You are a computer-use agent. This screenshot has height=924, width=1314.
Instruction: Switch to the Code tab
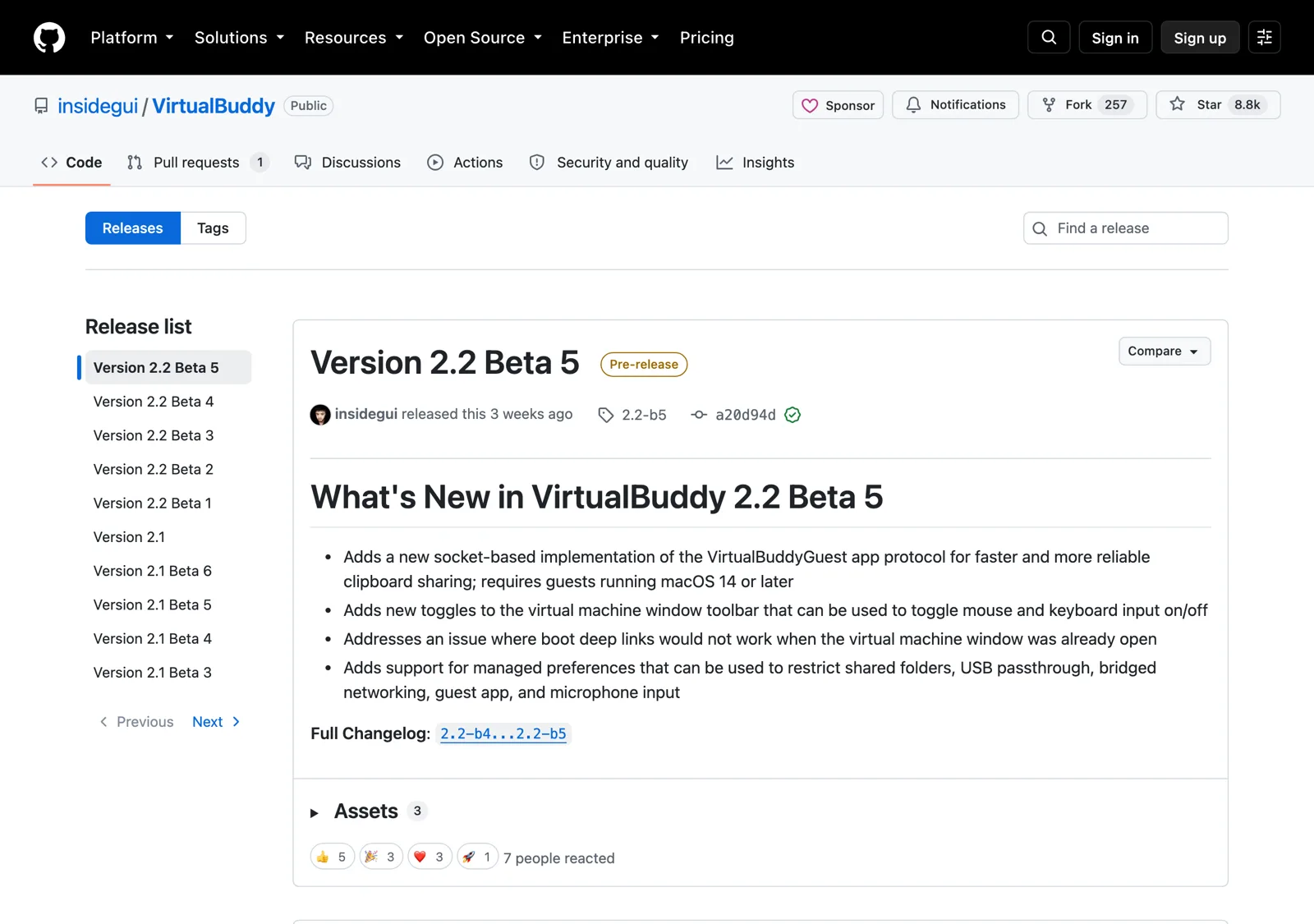coord(71,163)
